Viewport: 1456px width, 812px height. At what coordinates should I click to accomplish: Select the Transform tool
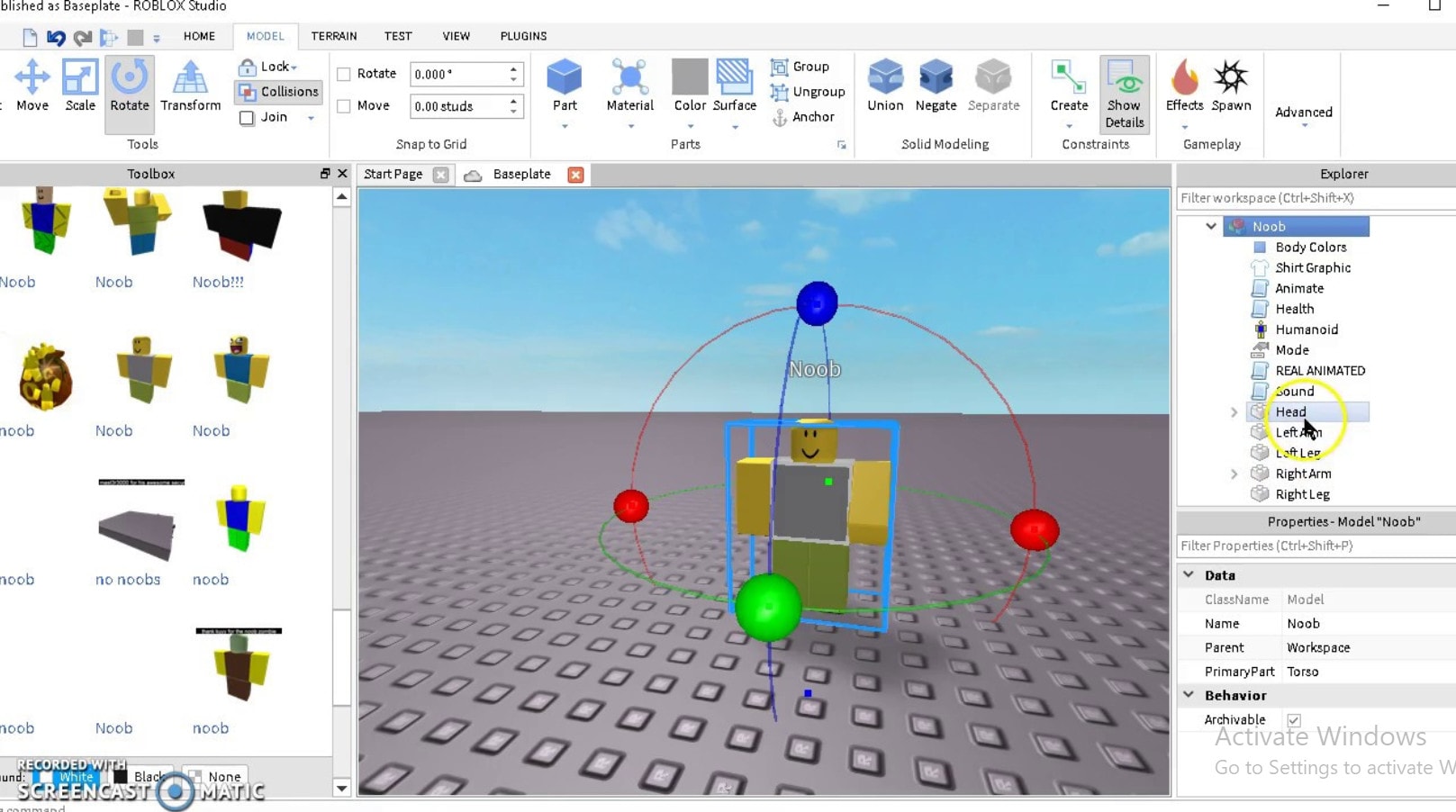[190, 86]
